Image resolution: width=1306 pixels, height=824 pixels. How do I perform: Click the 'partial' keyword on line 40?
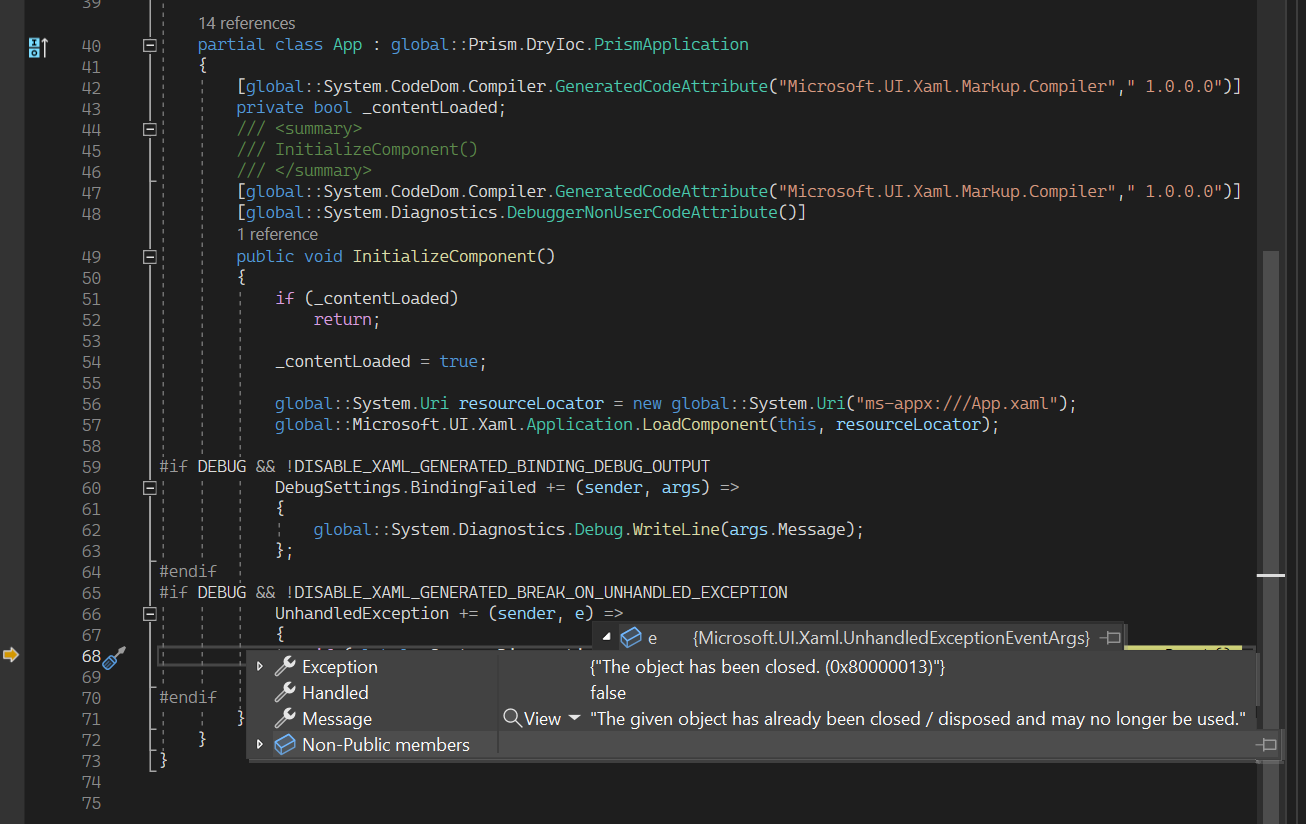tap(231, 44)
